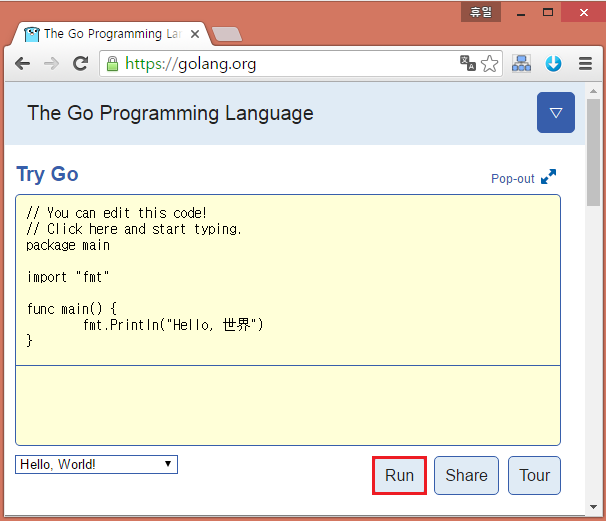Click the line 'func main() {'
This screenshot has width=606, height=521.
tap(71, 309)
